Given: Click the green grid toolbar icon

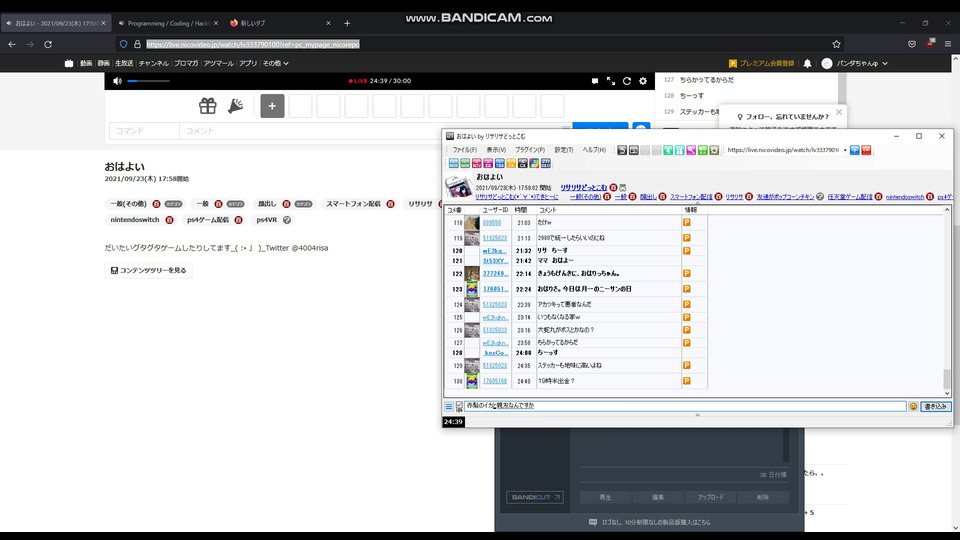Looking at the screenshot, I should coord(703,150).
